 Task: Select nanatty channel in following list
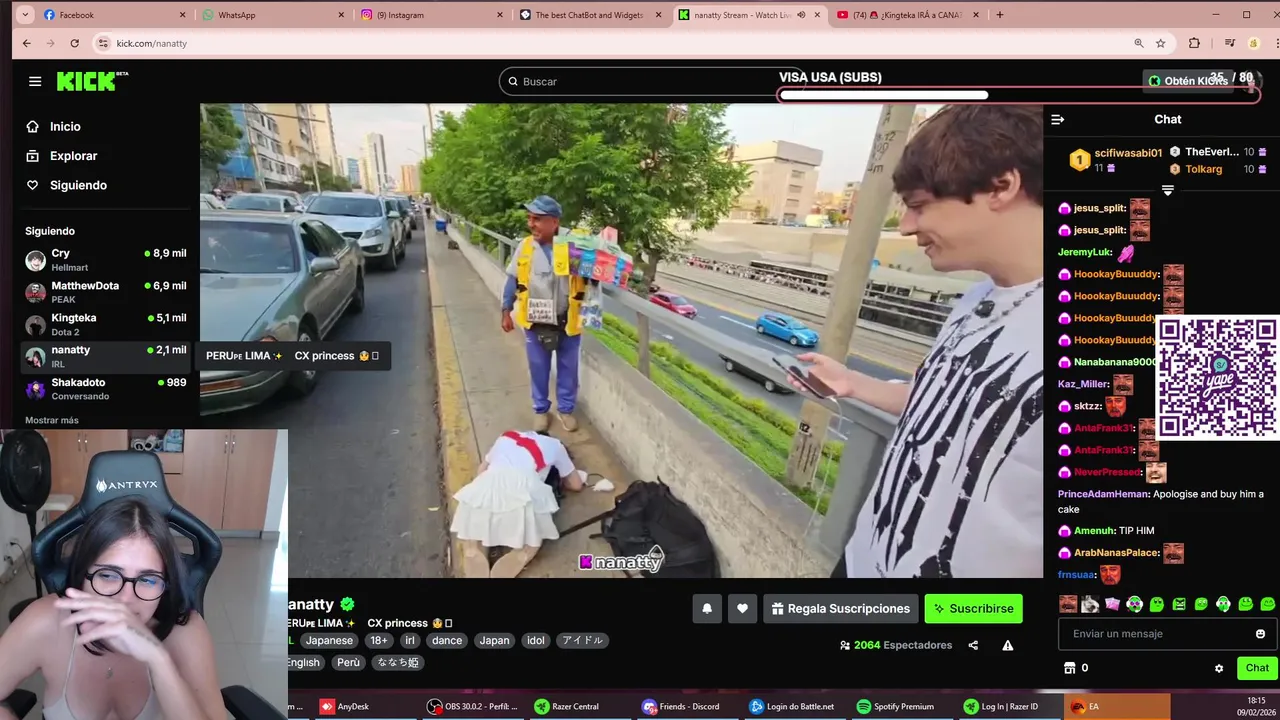106,356
